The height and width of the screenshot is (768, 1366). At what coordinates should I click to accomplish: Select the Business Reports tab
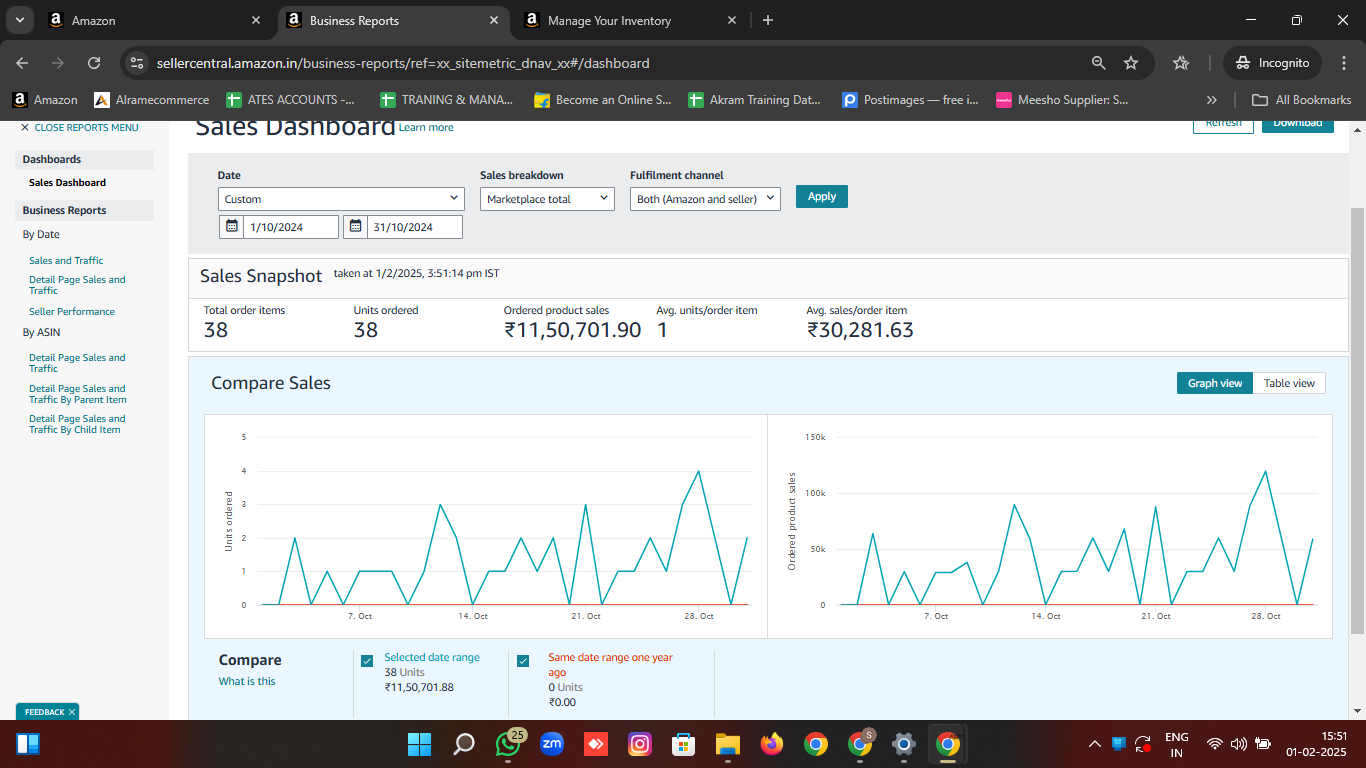tap(392, 20)
